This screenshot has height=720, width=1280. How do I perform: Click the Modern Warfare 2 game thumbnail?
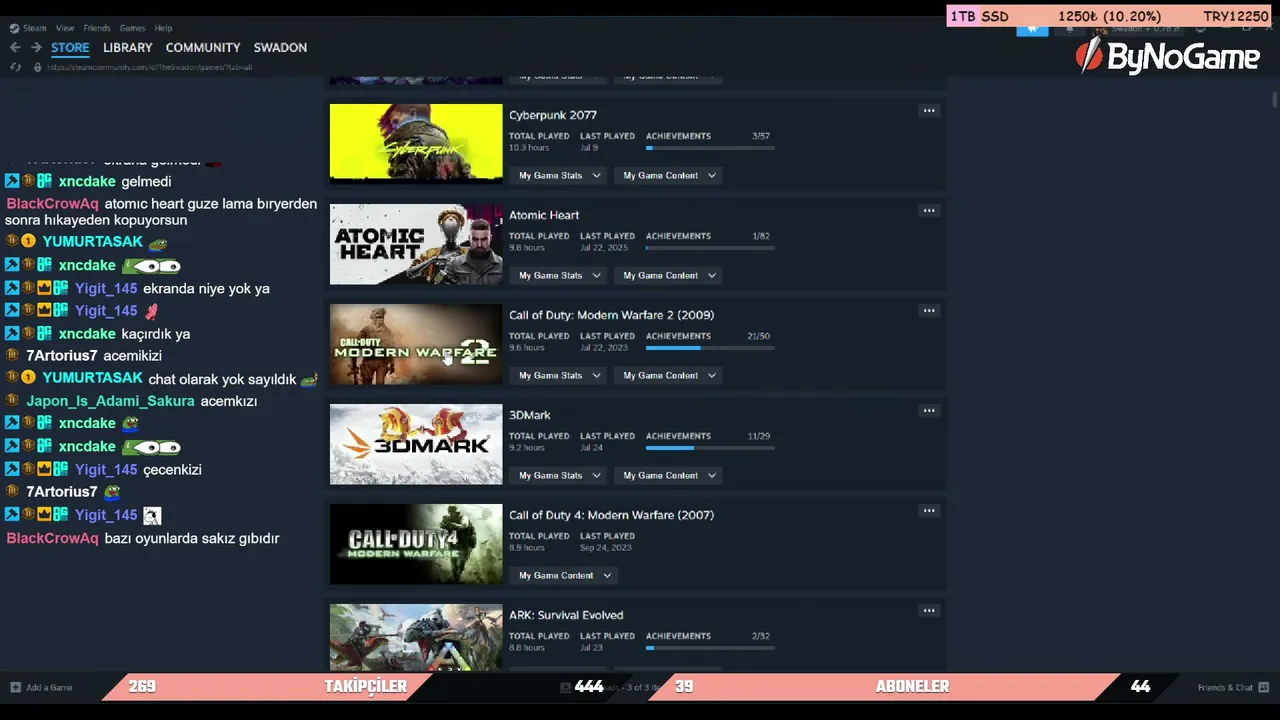click(416, 344)
